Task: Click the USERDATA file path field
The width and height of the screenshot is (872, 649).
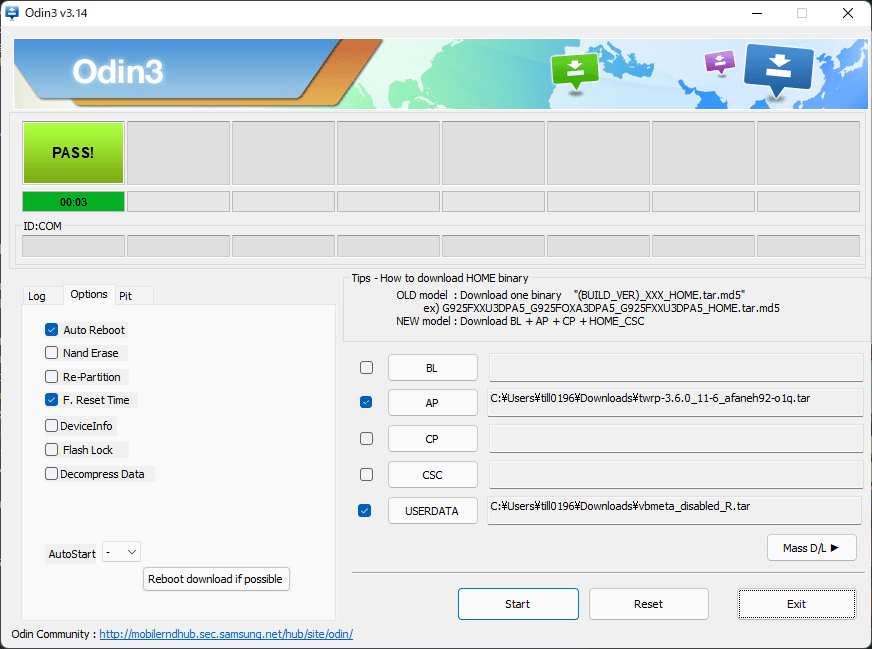Action: click(675, 510)
